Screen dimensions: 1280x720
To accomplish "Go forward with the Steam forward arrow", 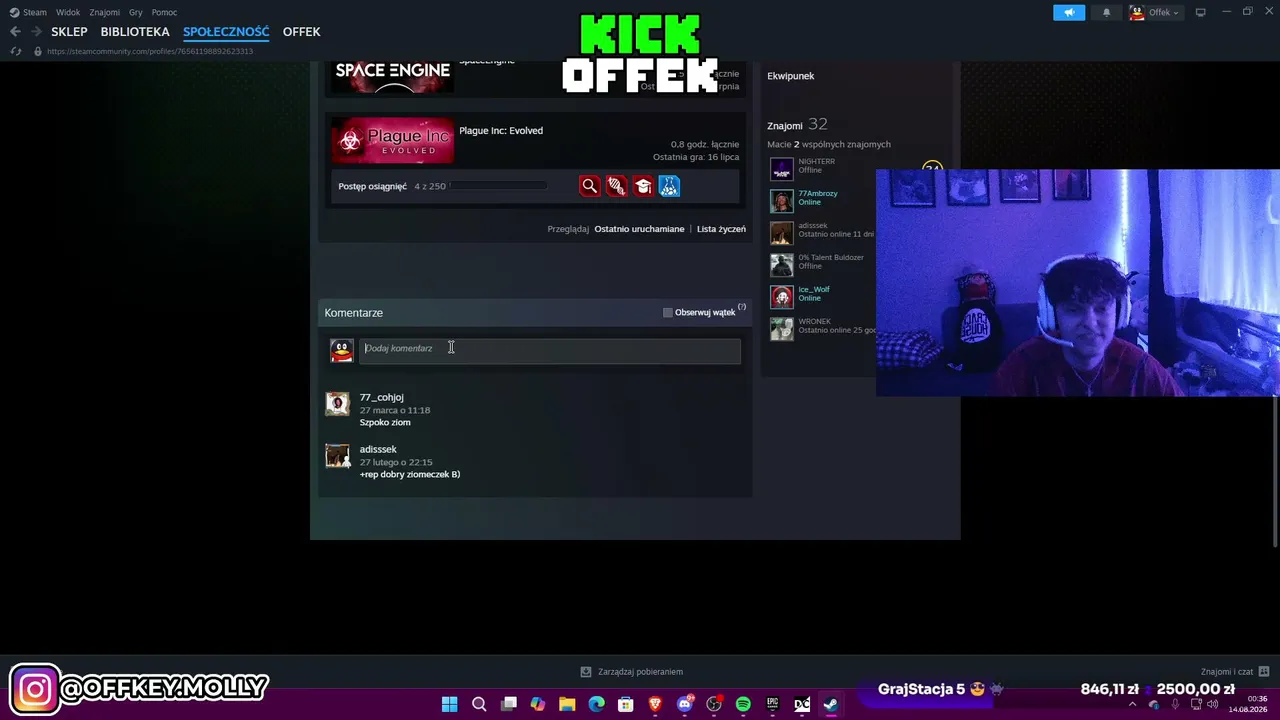I will pyautogui.click(x=37, y=32).
